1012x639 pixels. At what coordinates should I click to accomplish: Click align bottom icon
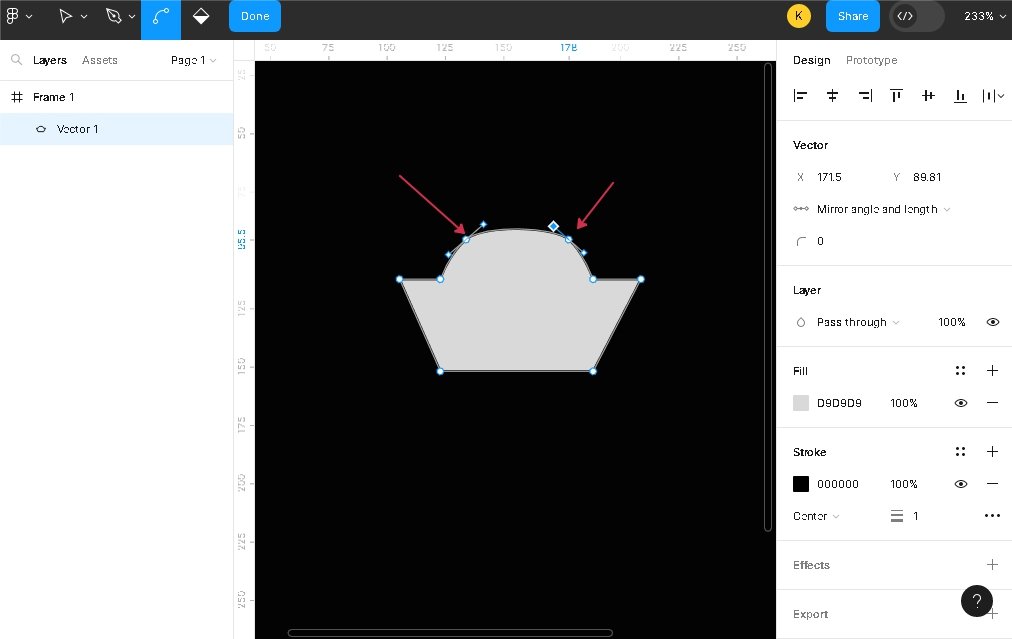960,96
